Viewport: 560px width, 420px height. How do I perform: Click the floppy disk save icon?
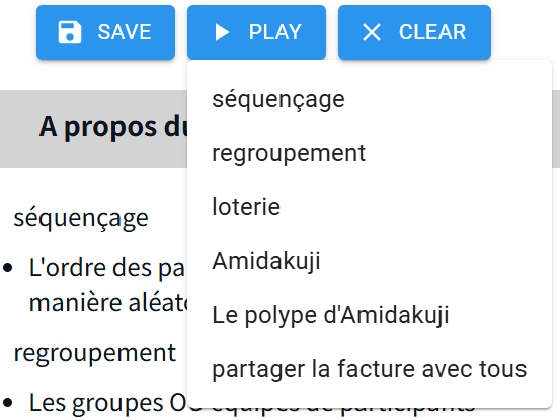click(70, 32)
